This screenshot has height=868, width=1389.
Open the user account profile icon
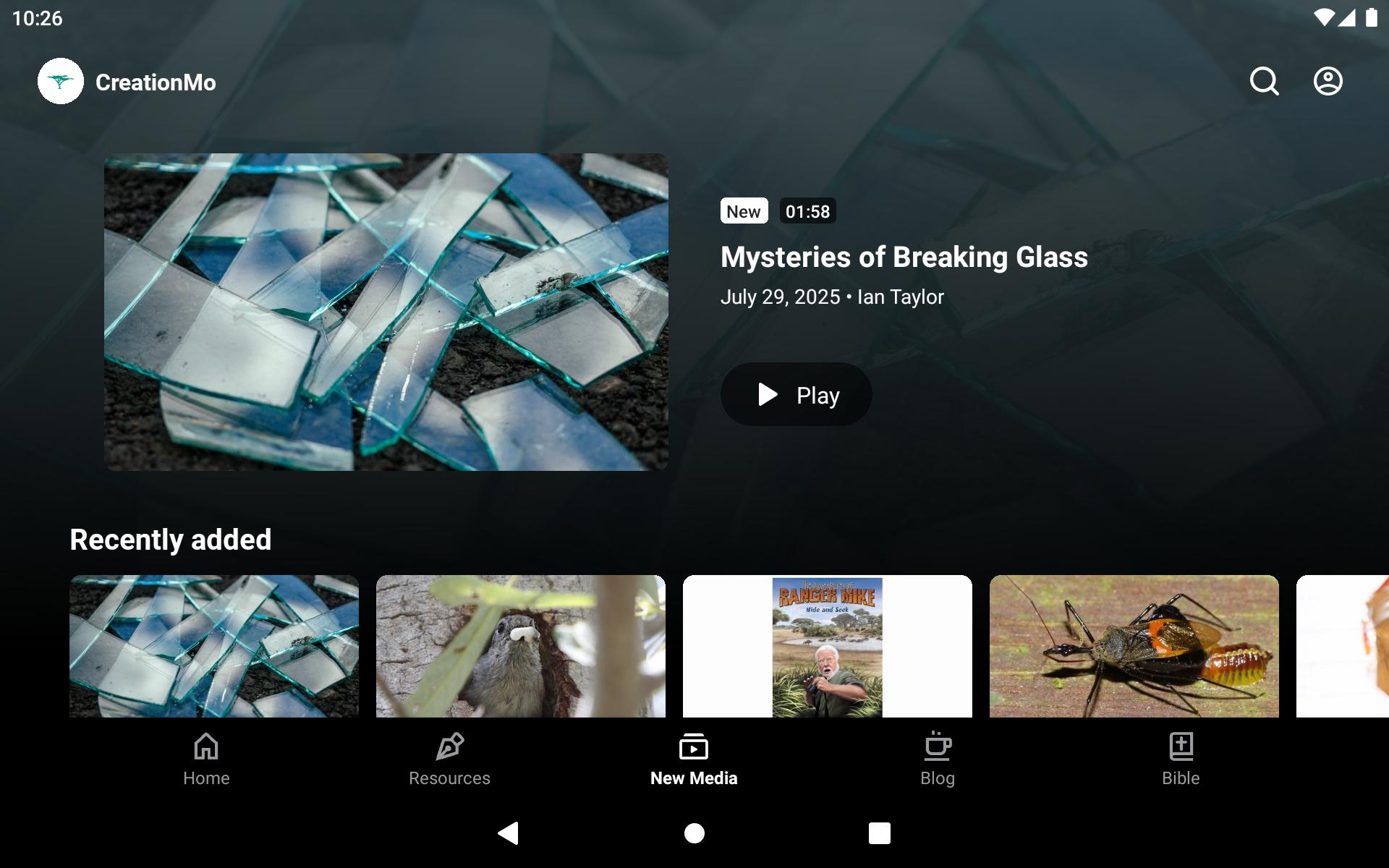pyautogui.click(x=1328, y=81)
